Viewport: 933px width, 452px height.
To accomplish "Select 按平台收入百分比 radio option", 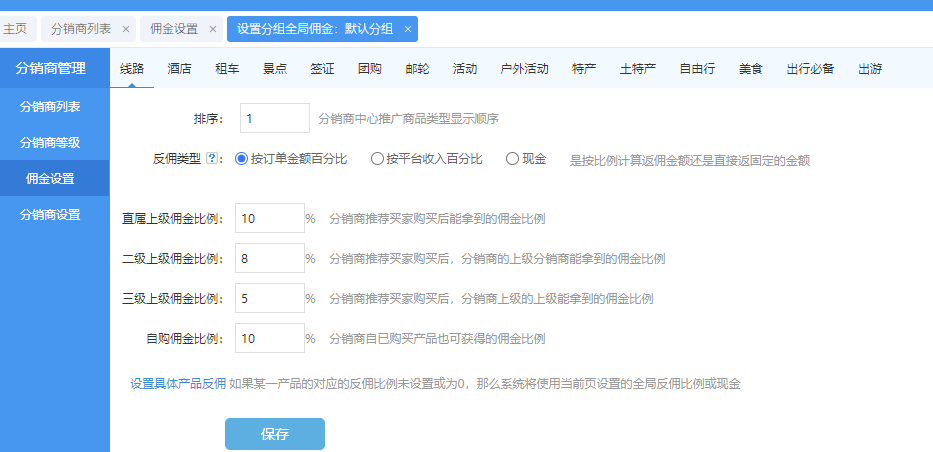I will (x=377, y=159).
